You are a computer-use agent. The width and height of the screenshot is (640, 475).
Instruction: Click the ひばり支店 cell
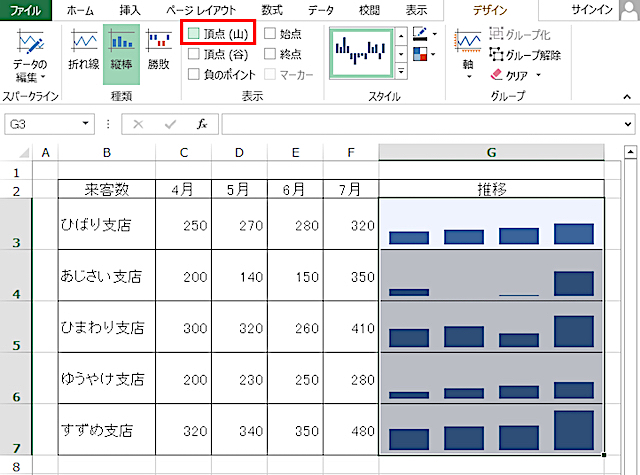point(107,224)
